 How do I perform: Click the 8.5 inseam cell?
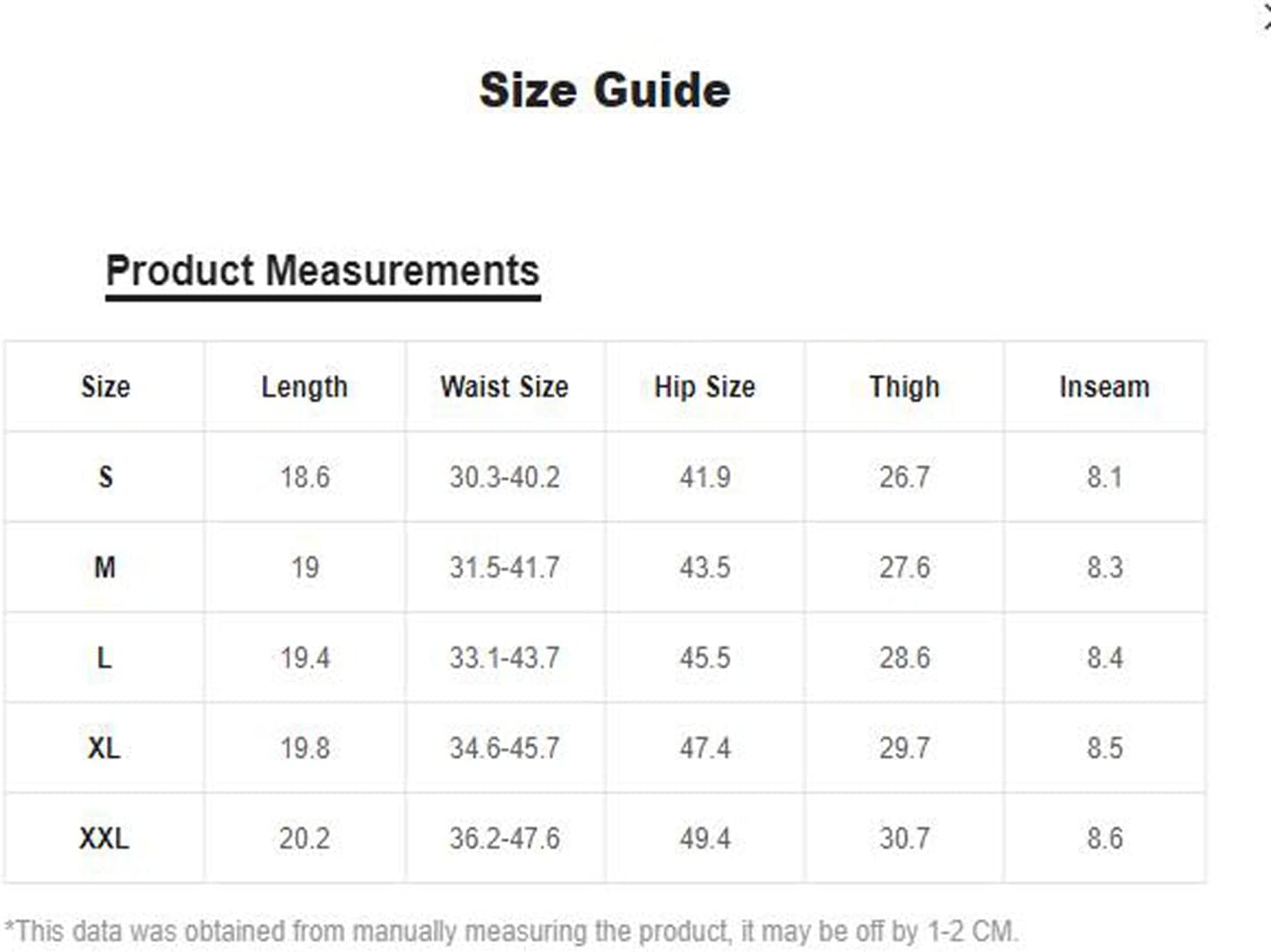(x=1104, y=748)
